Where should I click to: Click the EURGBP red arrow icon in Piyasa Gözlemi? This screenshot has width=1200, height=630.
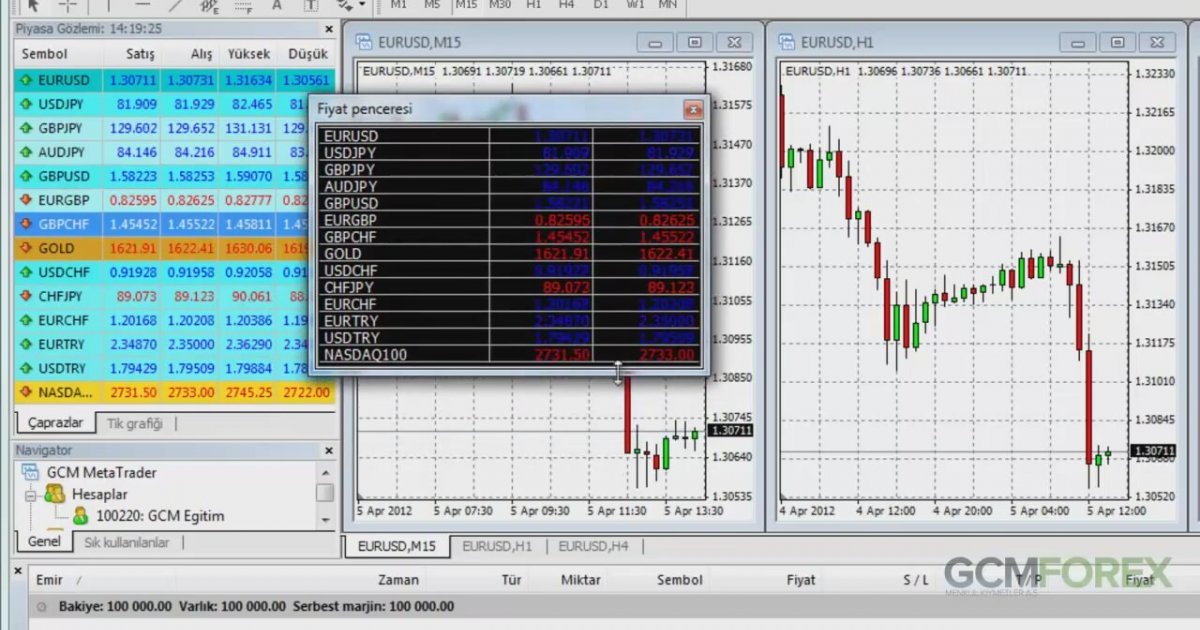[27, 200]
